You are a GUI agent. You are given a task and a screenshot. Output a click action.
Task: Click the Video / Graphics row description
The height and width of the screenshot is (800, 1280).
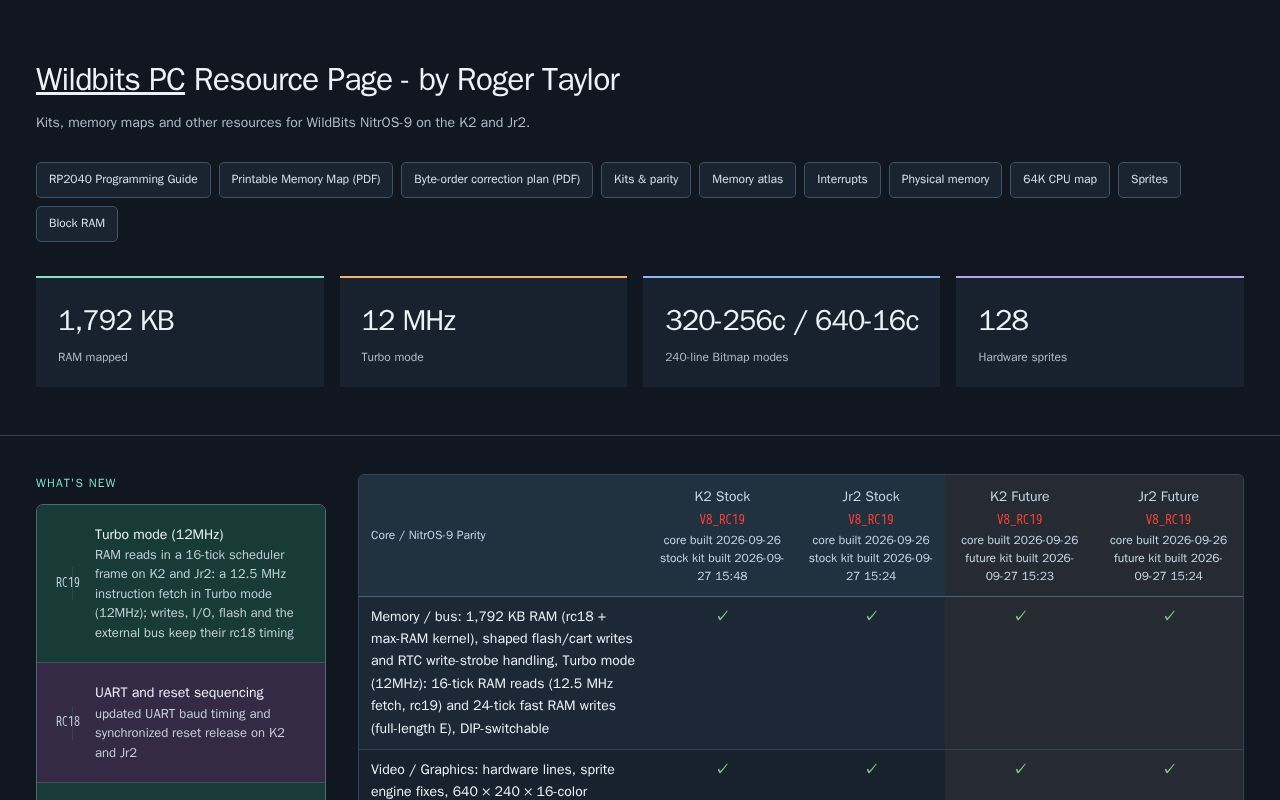[493, 781]
